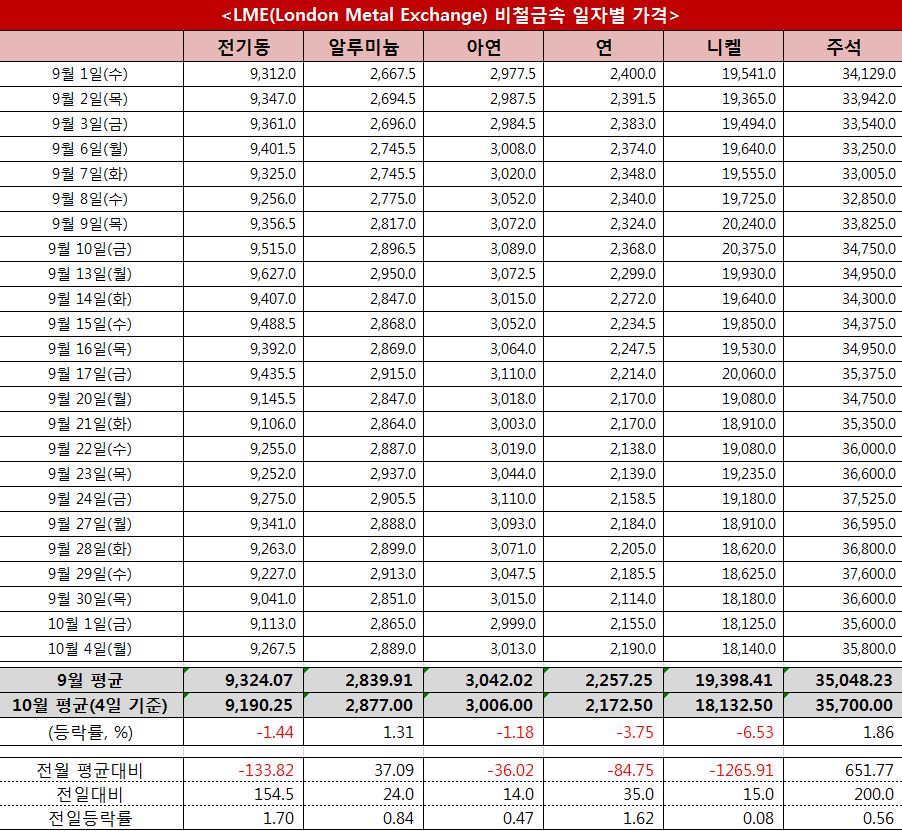The image size is (902, 831).
Task: Click copper value 9,267.5 on 10월 4일
Action: click(x=273, y=649)
